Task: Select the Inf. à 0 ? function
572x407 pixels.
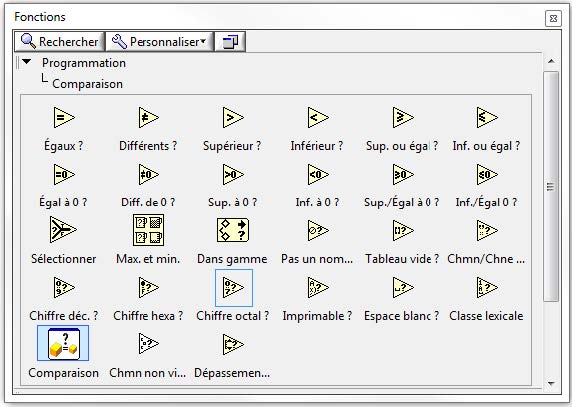Action: (x=318, y=174)
